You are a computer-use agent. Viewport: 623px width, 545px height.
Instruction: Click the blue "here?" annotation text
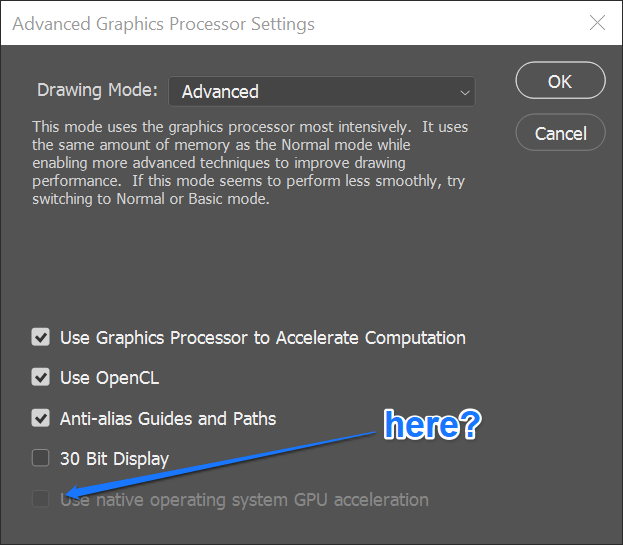(x=432, y=427)
